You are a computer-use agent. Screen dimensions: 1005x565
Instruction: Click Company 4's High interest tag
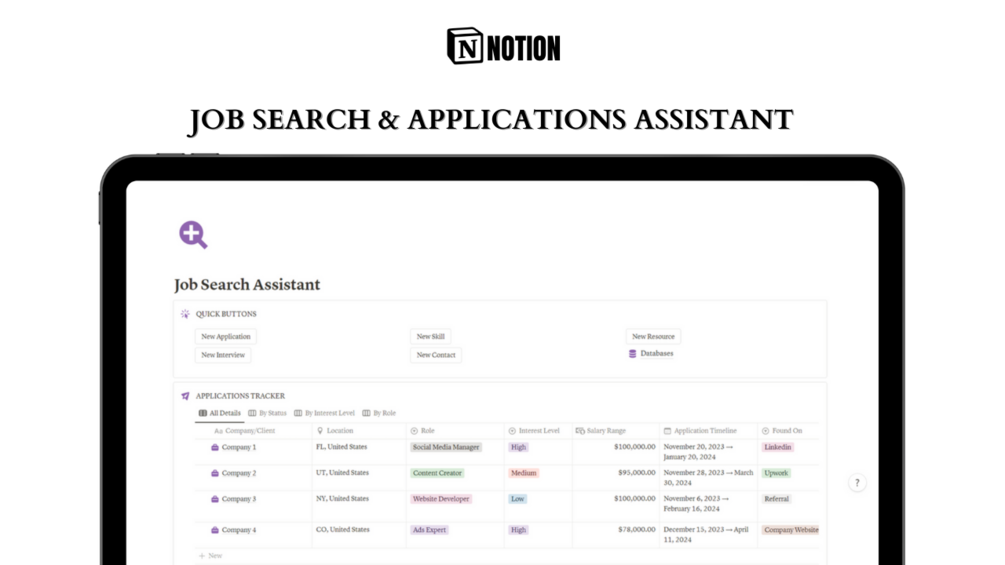519,530
